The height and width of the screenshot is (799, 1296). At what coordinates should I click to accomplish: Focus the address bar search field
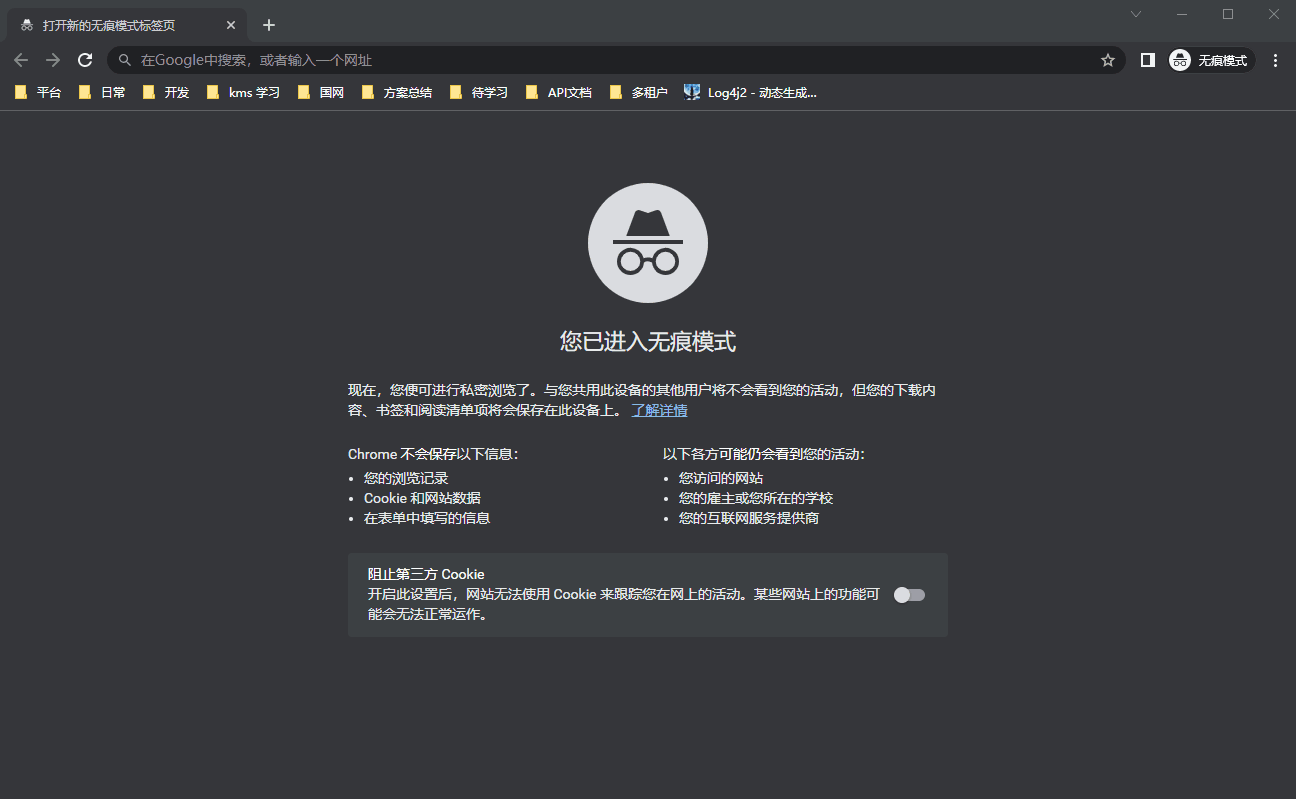616,60
